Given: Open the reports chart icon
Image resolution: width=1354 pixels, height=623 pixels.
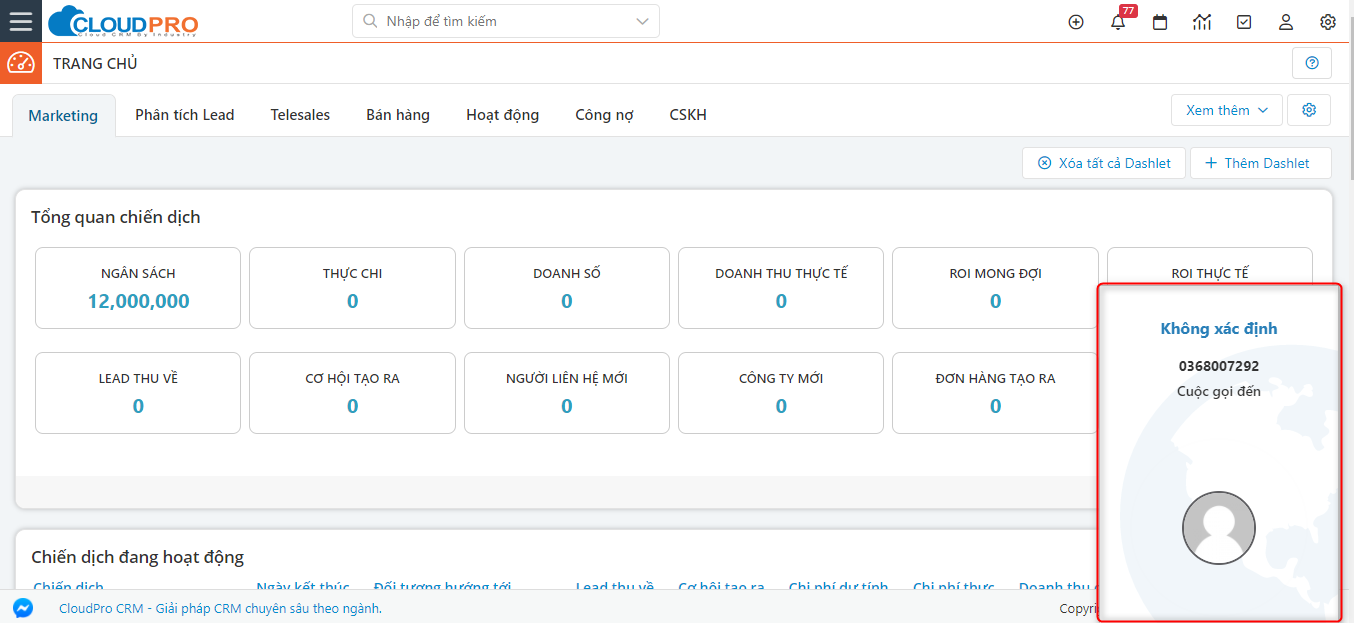Looking at the screenshot, I should click(1202, 22).
